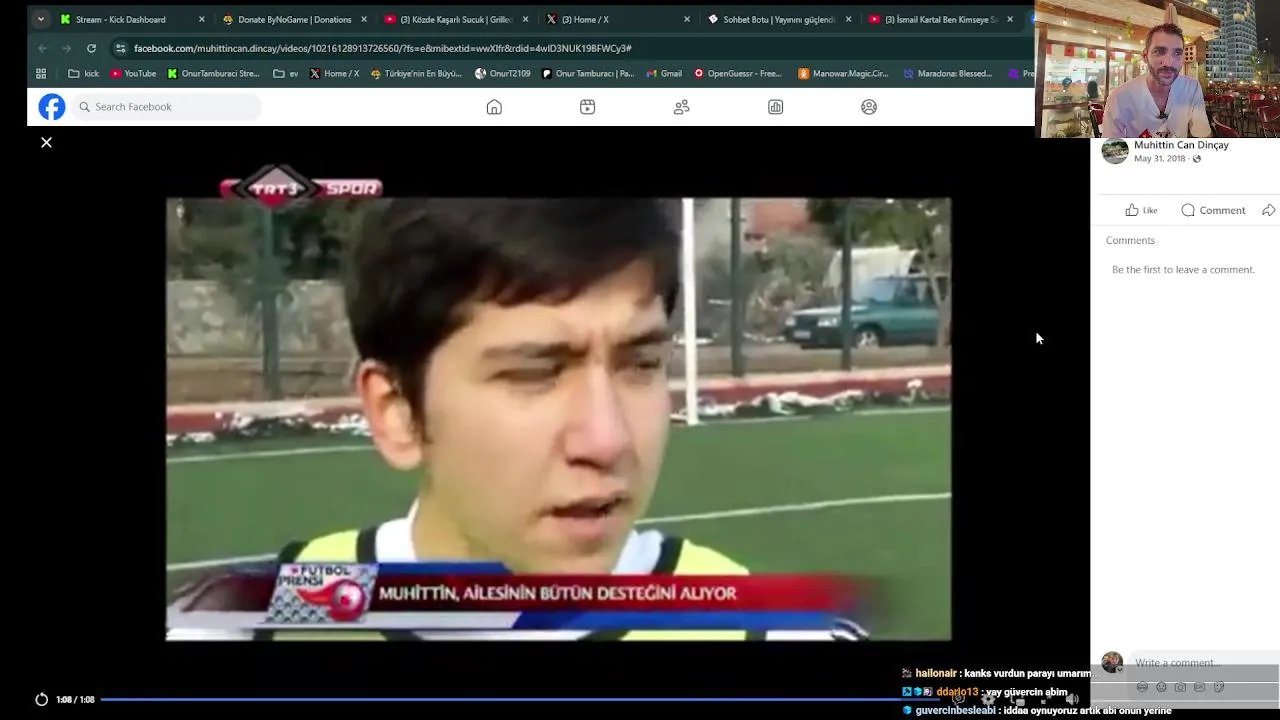The height and width of the screenshot is (720, 1280).
Task: Open the YouTube bookmark
Action: [x=133, y=73]
